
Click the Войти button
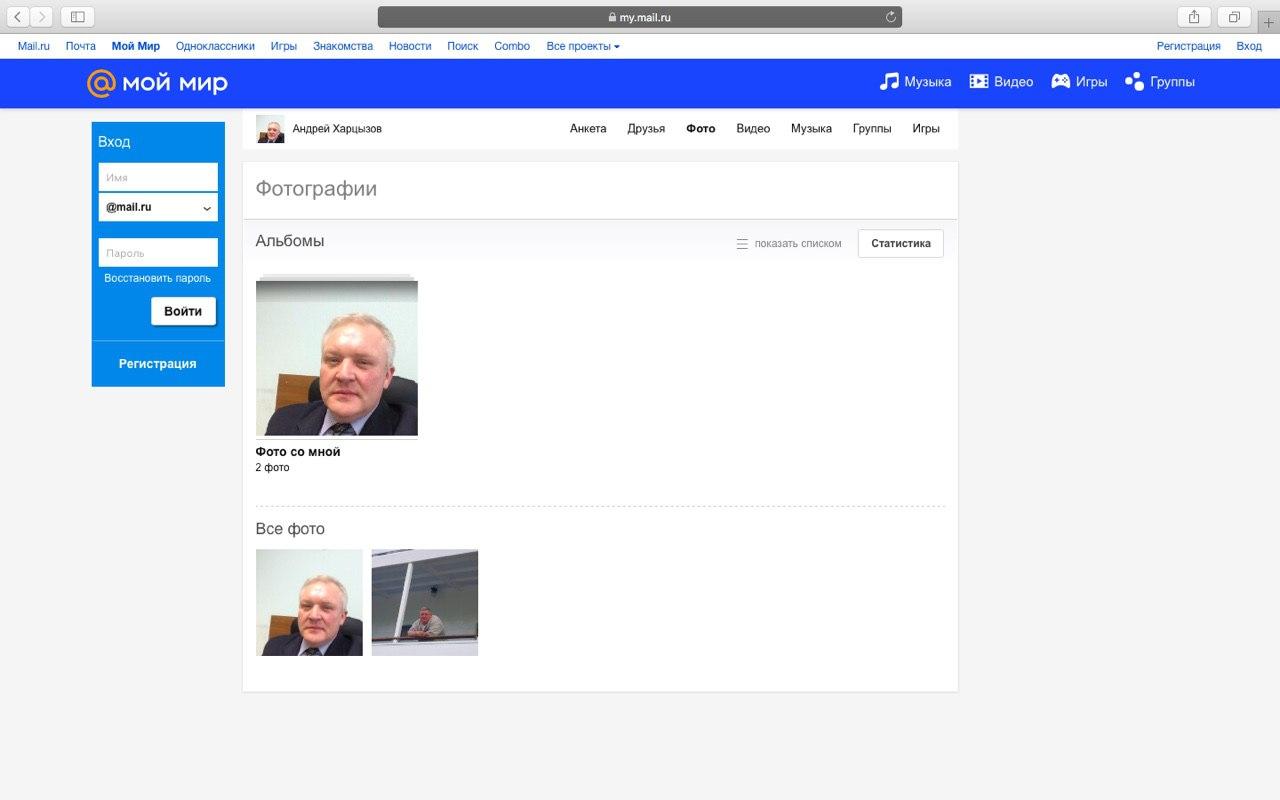coord(183,311)
